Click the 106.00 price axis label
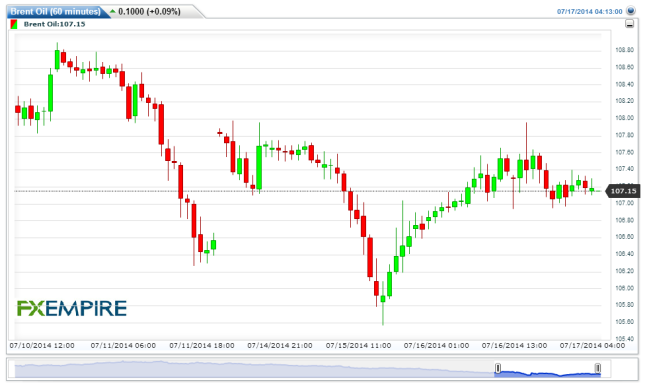Viewport: 645px width, 386px height. [x=624, y=288]
